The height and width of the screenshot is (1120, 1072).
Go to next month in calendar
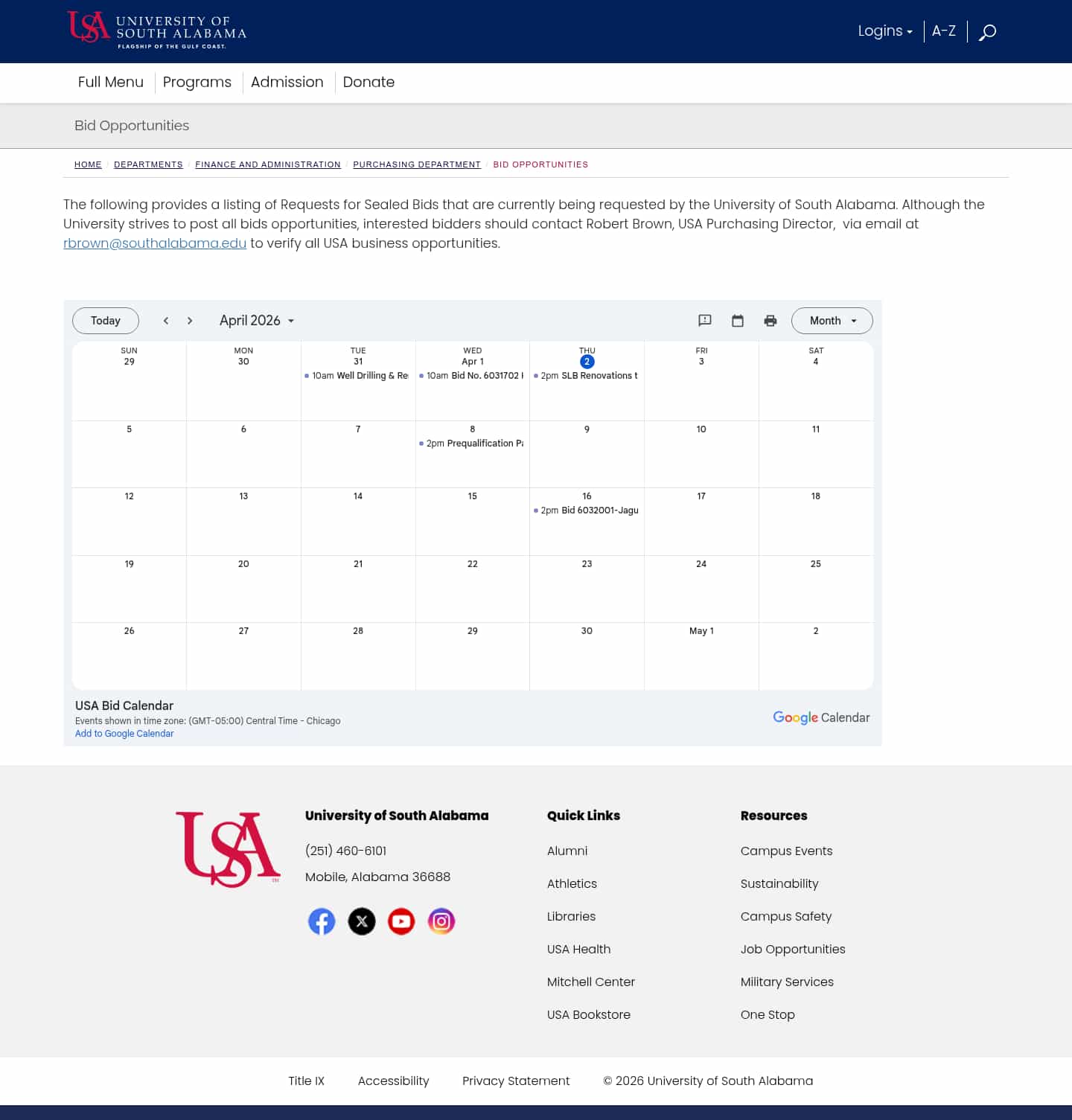190,321
